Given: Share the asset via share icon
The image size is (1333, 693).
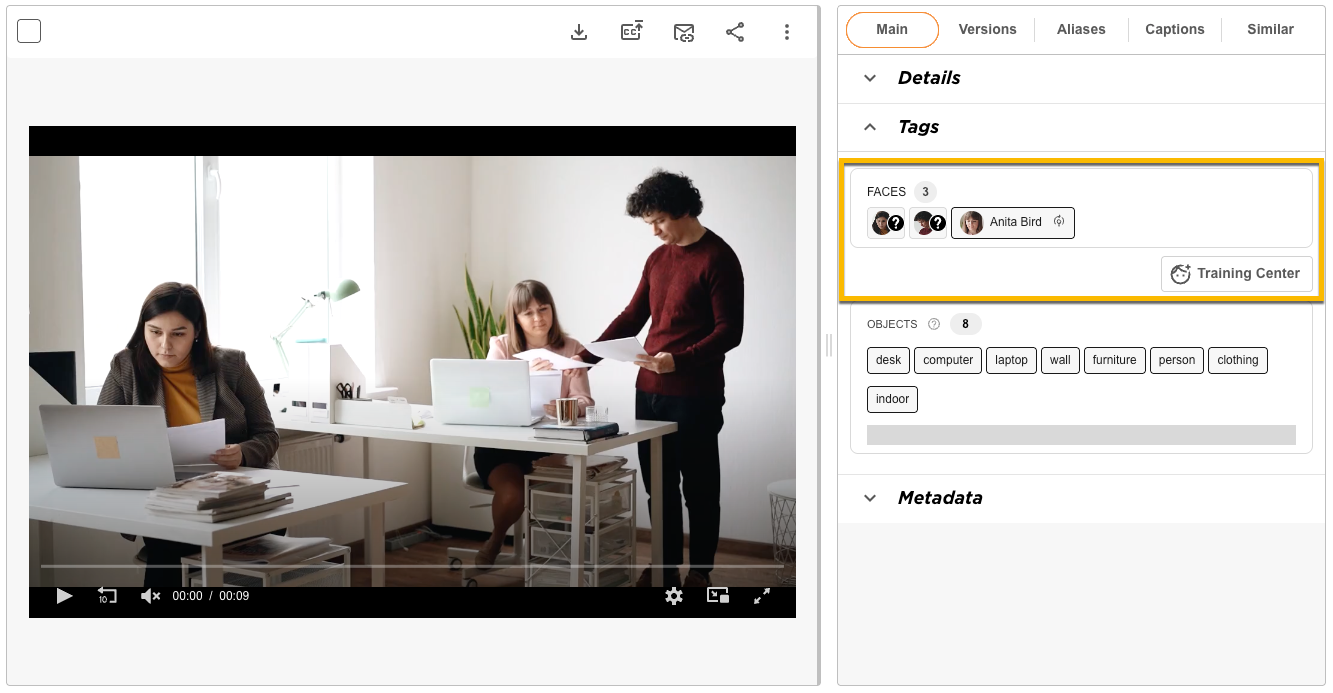Looking at the screenshot, I should point(735,32).
